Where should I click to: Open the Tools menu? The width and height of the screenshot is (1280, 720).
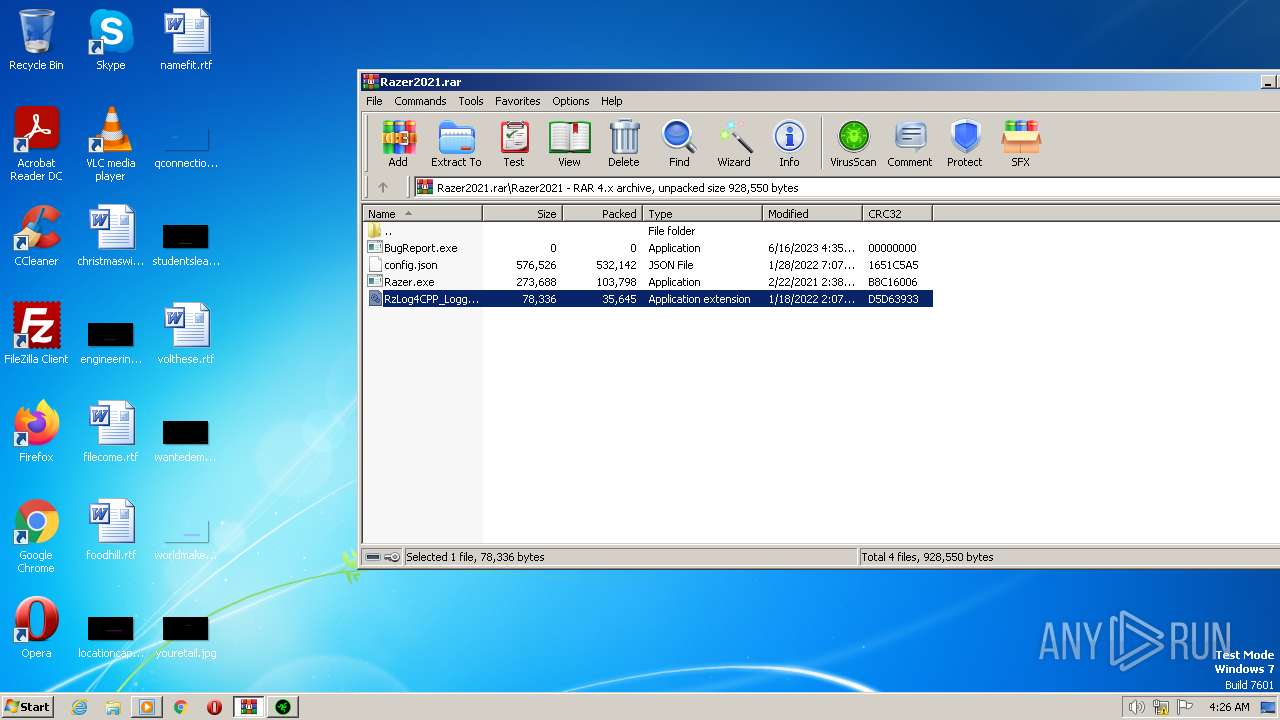click(471, 101)
